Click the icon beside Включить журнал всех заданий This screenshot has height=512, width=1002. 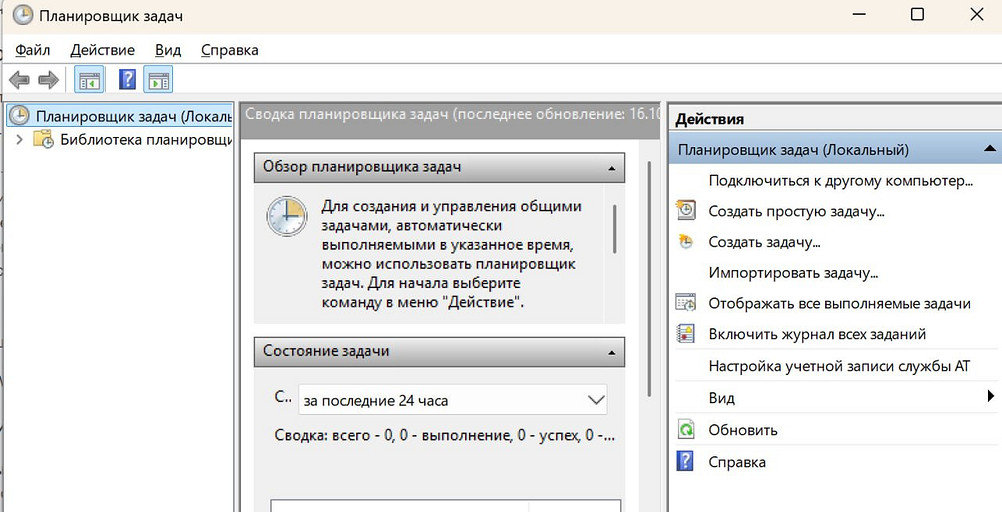(686, 334)
